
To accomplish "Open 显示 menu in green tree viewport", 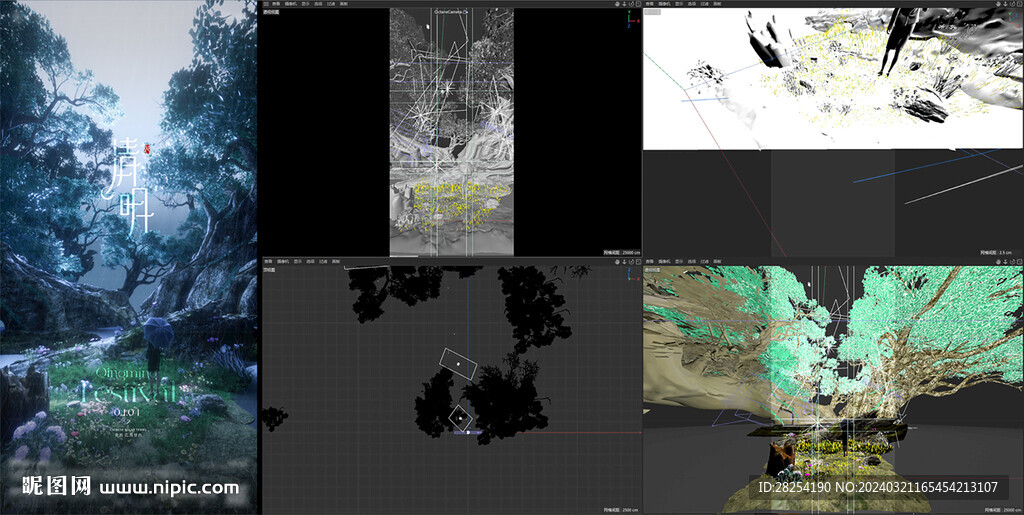I will 679,261.
